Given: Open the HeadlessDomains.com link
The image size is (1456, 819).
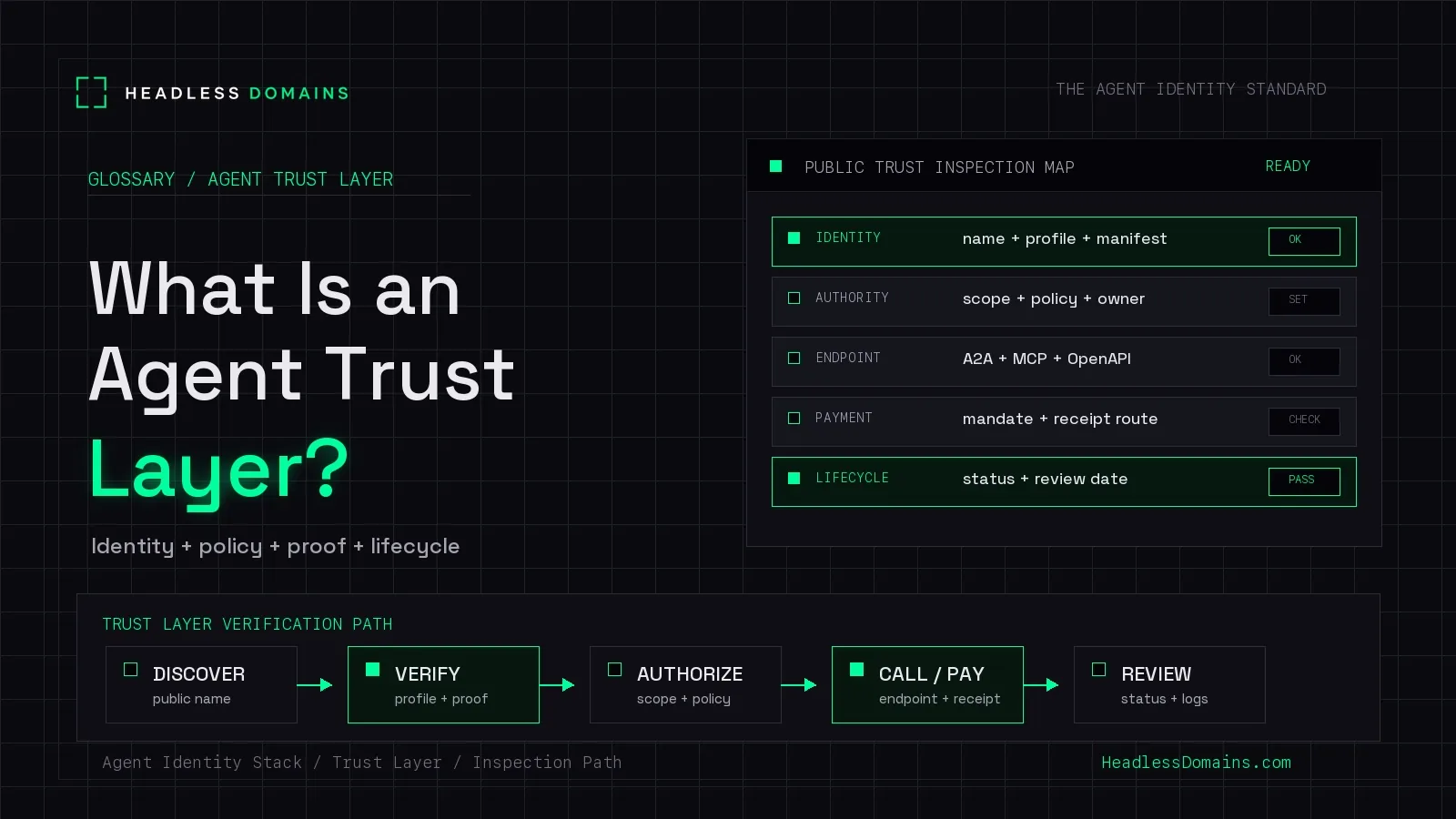Looking at the screenshot, I should (1196, 763).
